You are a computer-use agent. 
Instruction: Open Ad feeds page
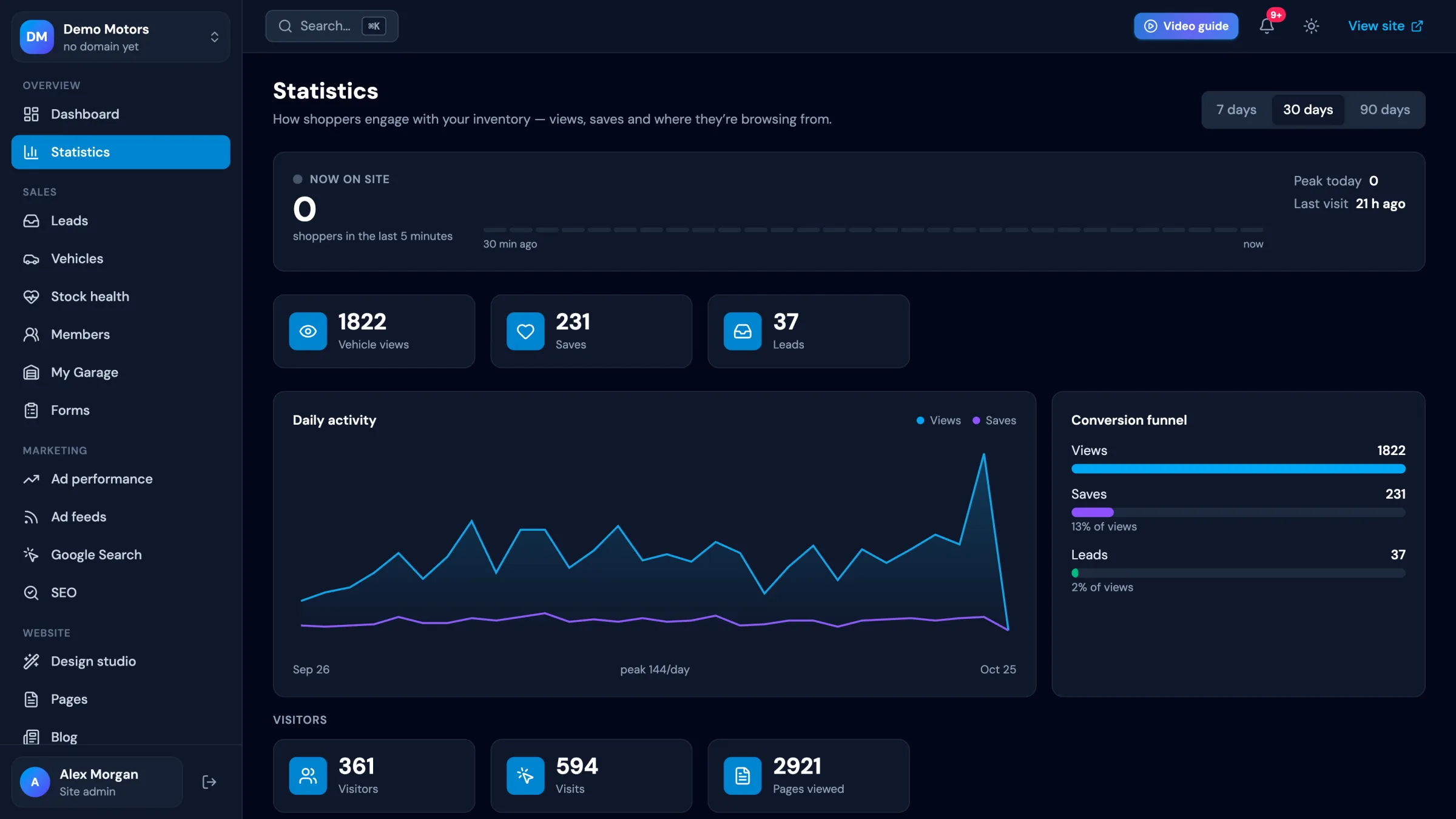tap(121, 517)
